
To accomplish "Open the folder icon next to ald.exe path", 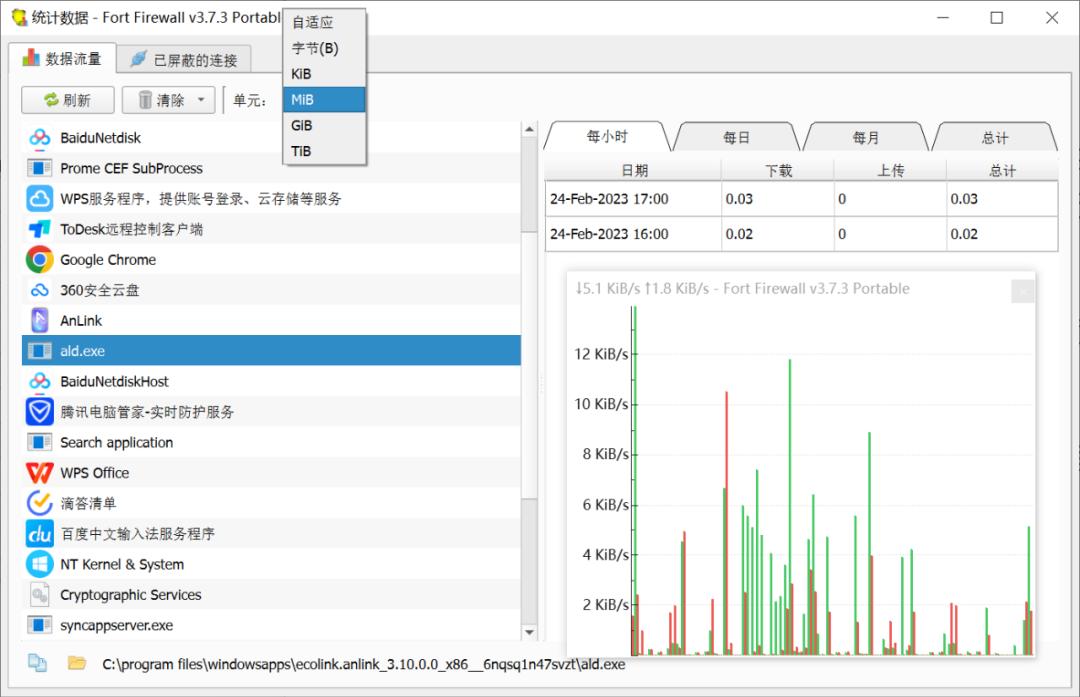I will 75,663.
